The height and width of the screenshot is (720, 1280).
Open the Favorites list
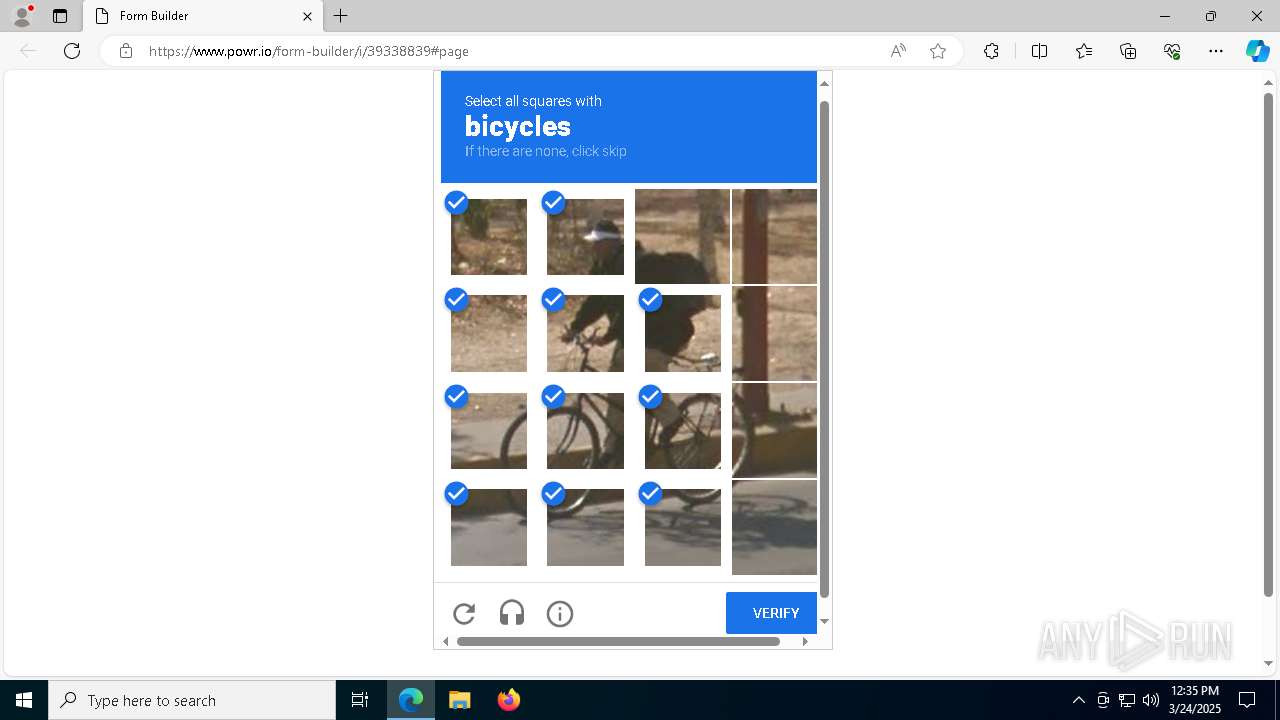(x=1084, y=51)
